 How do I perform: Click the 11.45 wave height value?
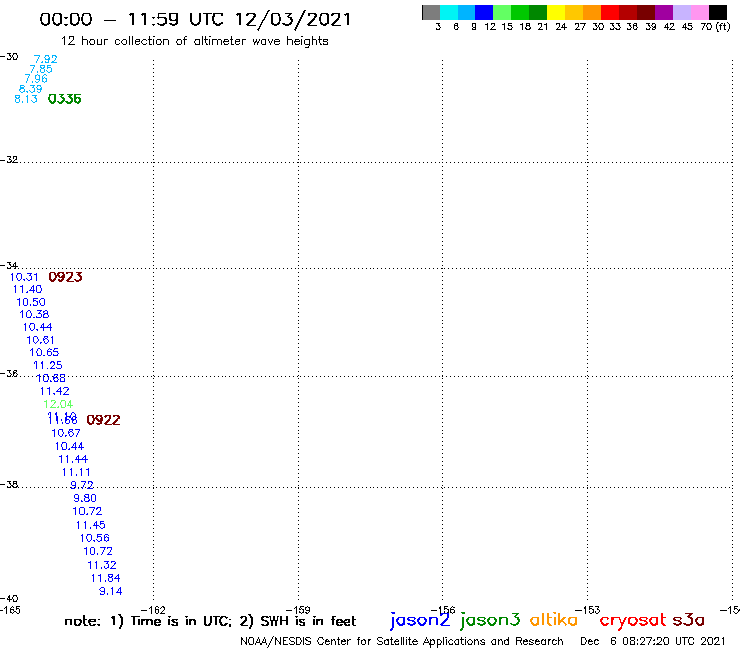[91, 525]
